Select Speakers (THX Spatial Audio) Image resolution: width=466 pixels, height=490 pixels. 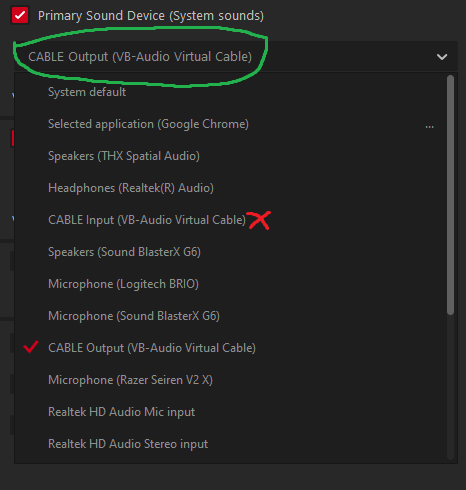click(x=230, y=156)
